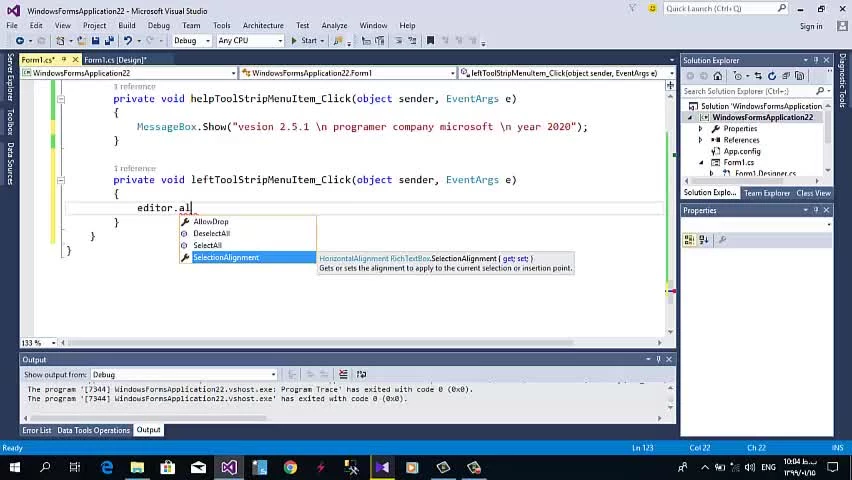Screen dimensions: 852x480
Task: Toggle word wrap in Output panel
Action: 361,375
